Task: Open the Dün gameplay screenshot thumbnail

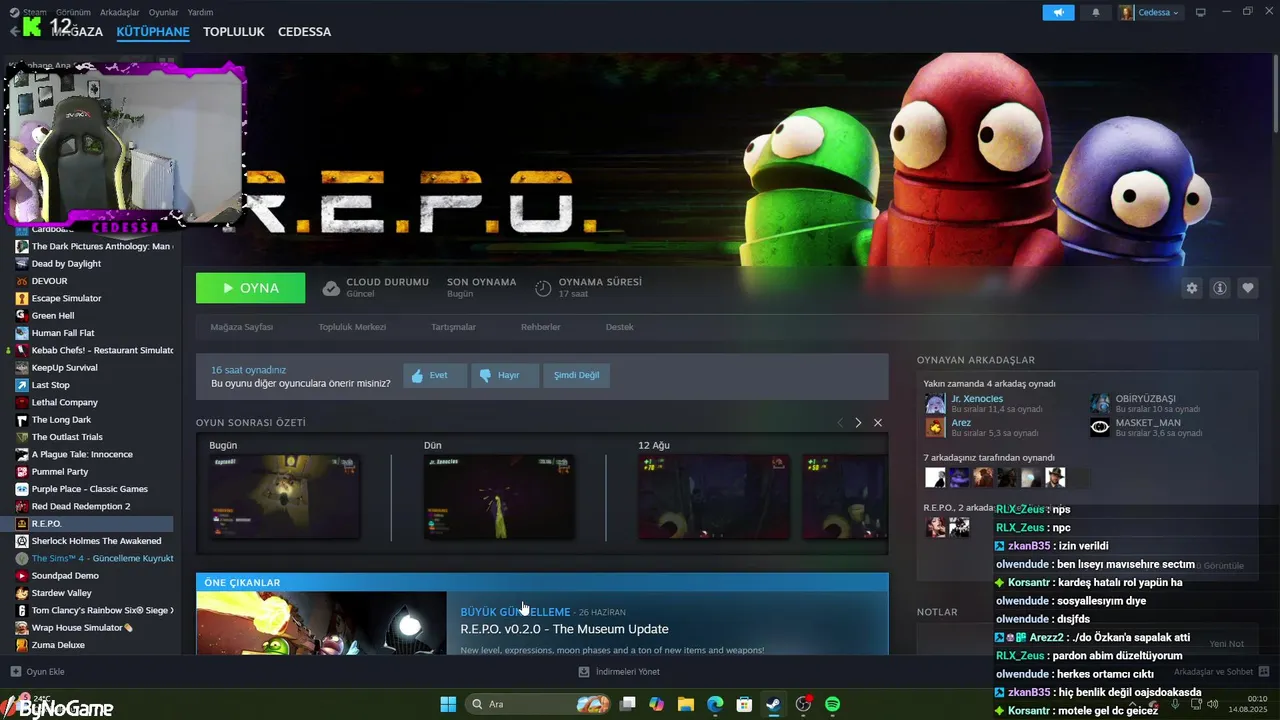Action: (499, 497)
